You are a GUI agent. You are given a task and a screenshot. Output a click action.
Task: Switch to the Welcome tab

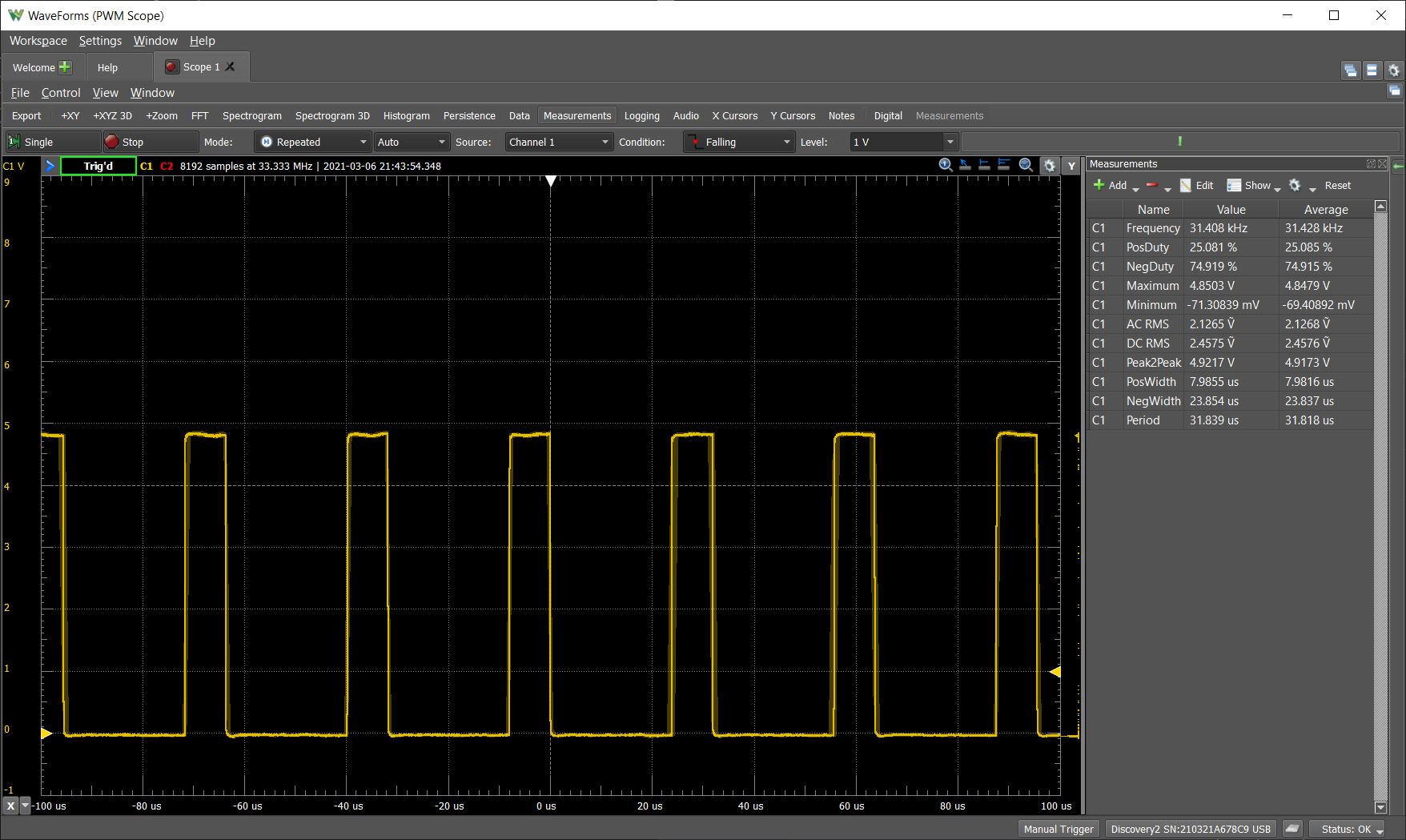pos(42,67)
